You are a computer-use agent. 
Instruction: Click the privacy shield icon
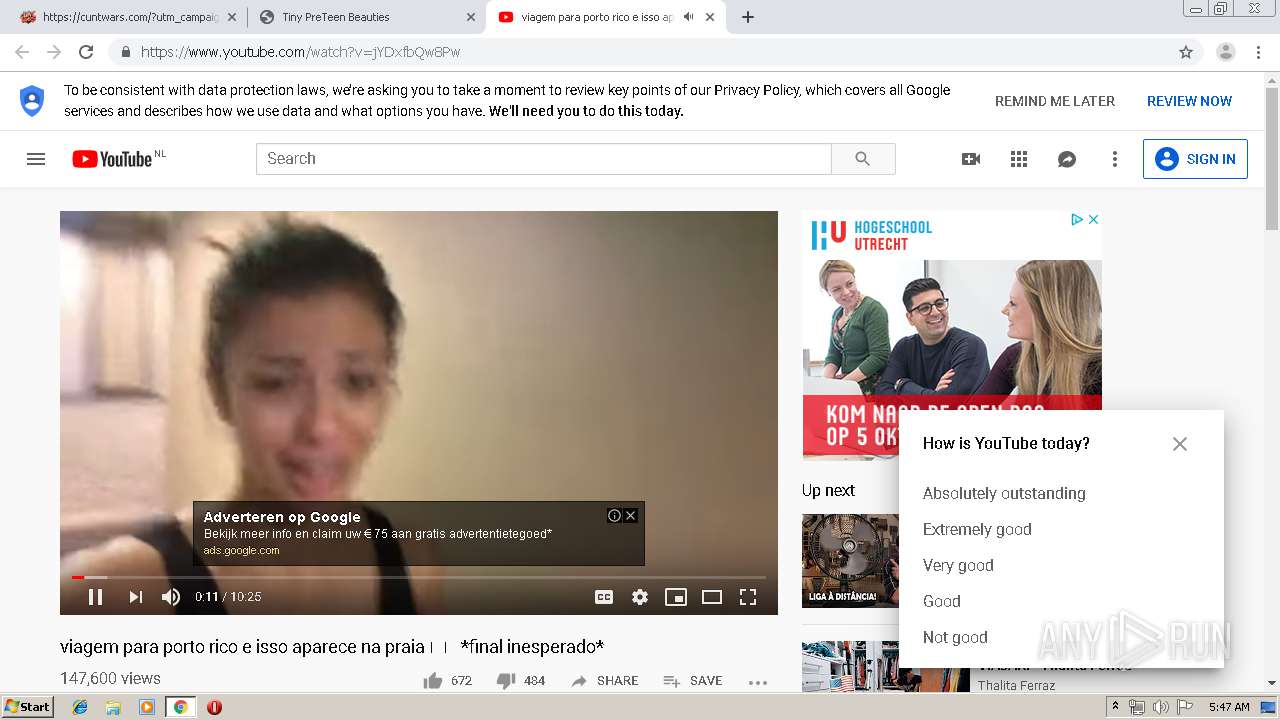[32, 101]
